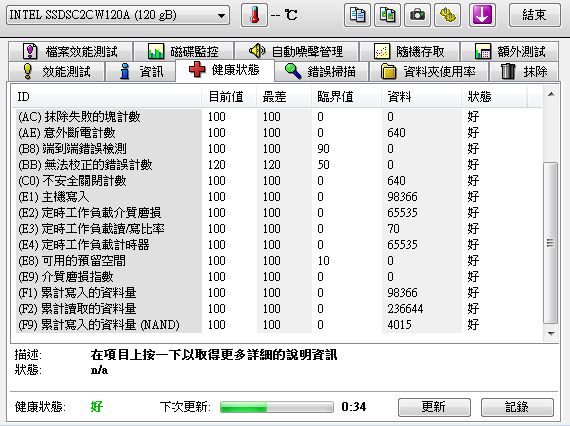Viewport: 570px width, 426px height.
Task: Sort by the 目前值 column header
Action: (x=229, y=97)
